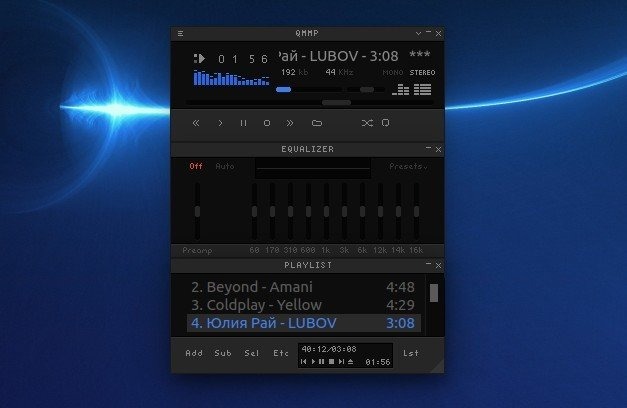The width and height of the screenshot is (627, 408).
Task: Click the 170 Hz equalizer band slider
Action: point(272,211)
